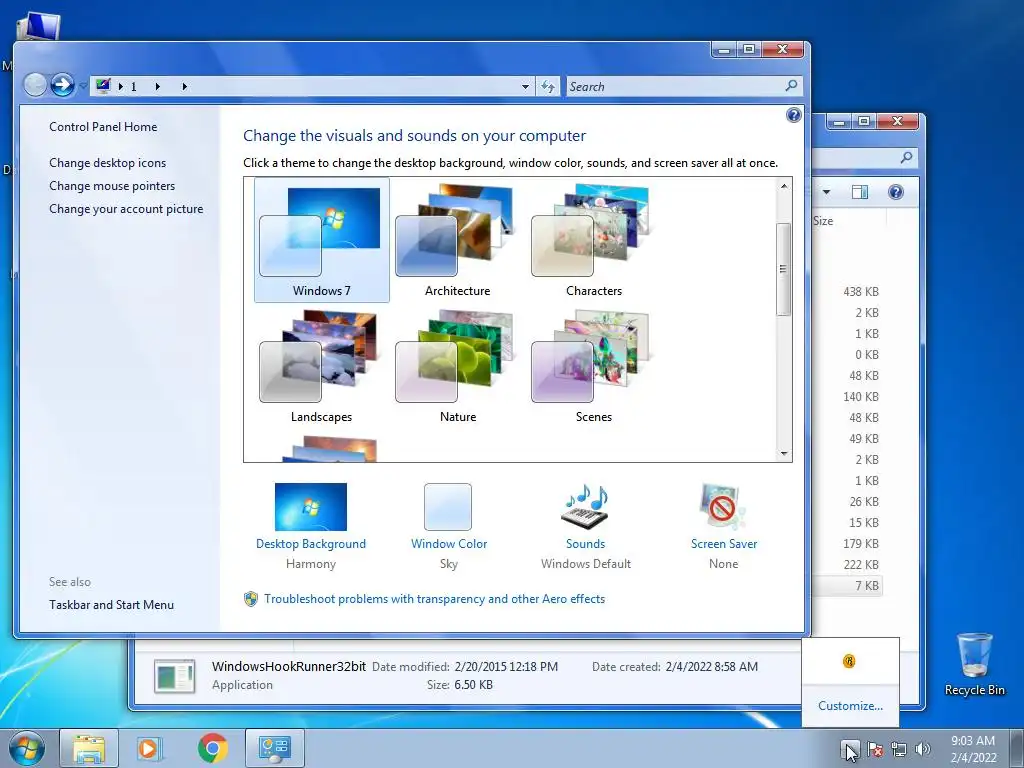Open Google Chrome from the taskbar

(x=213, y=748)
